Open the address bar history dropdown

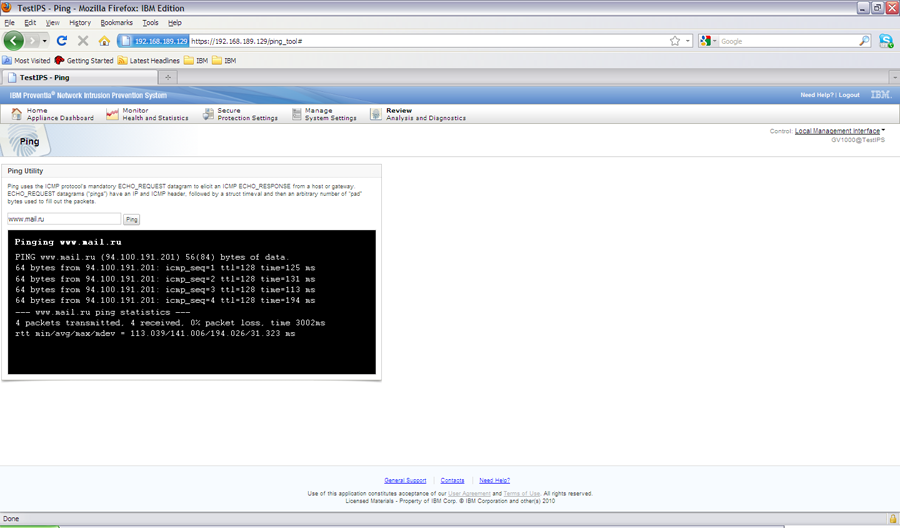pyautogui.click(x=688, y=41)
